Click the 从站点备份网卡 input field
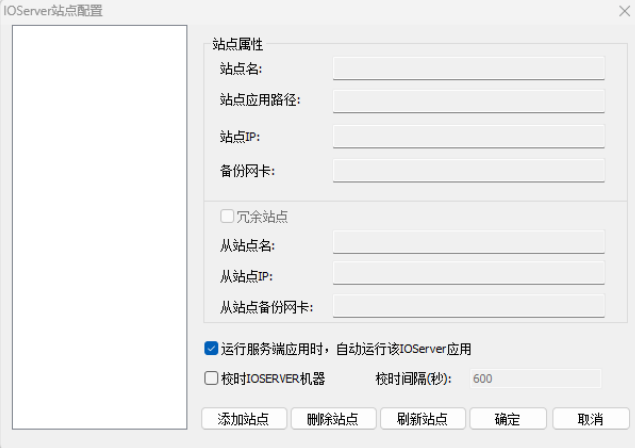Viewport: 635px width, 448px height. 469,306
